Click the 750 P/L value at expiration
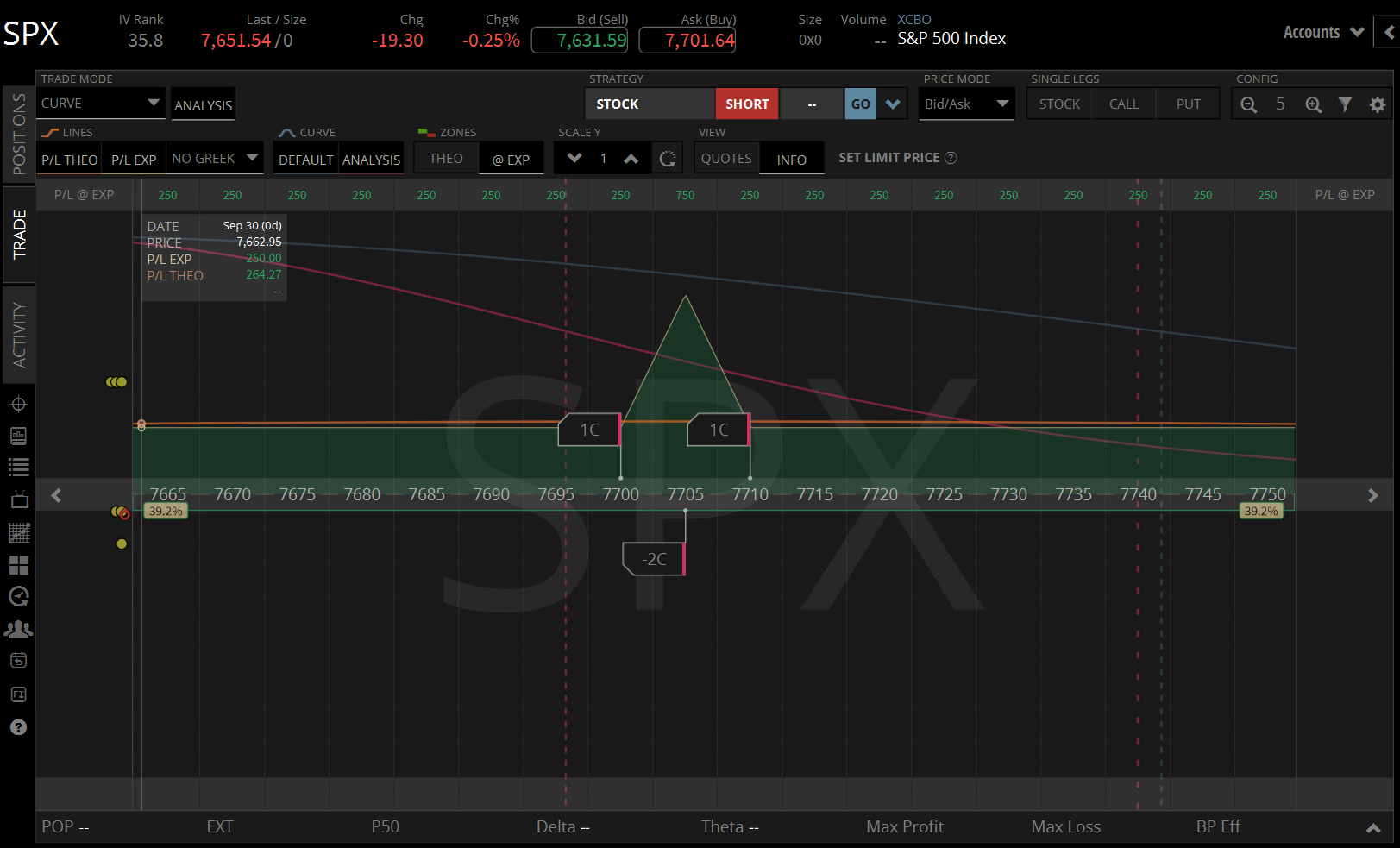The height and width of the screenshot is (848, 1400). (685, 195)
